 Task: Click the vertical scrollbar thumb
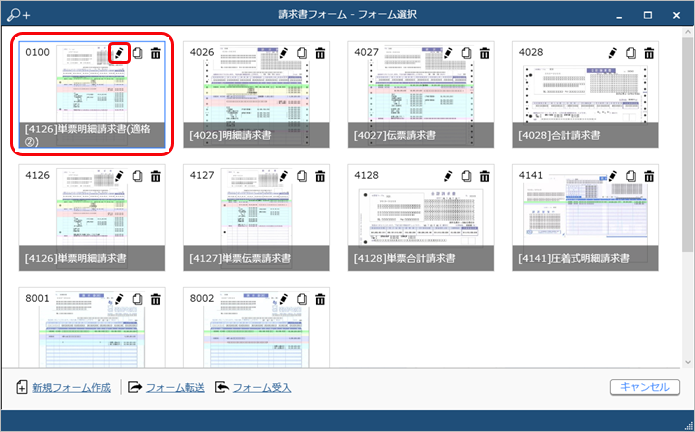point(687,145)
